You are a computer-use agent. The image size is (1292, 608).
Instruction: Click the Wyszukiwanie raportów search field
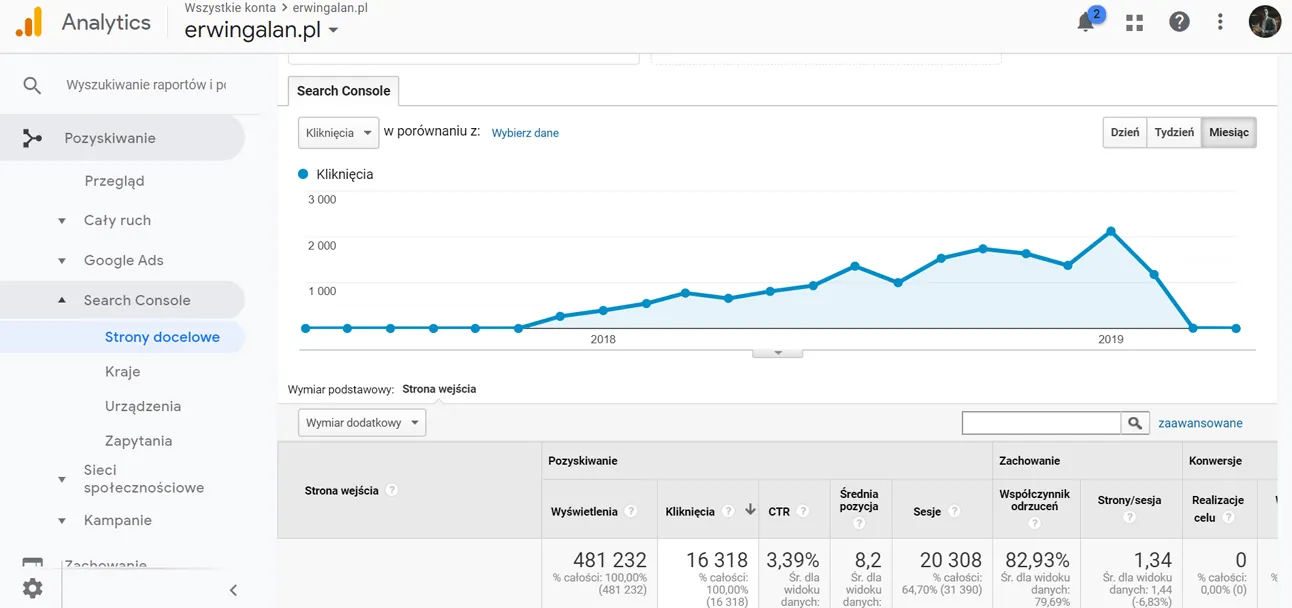point(146,85)
